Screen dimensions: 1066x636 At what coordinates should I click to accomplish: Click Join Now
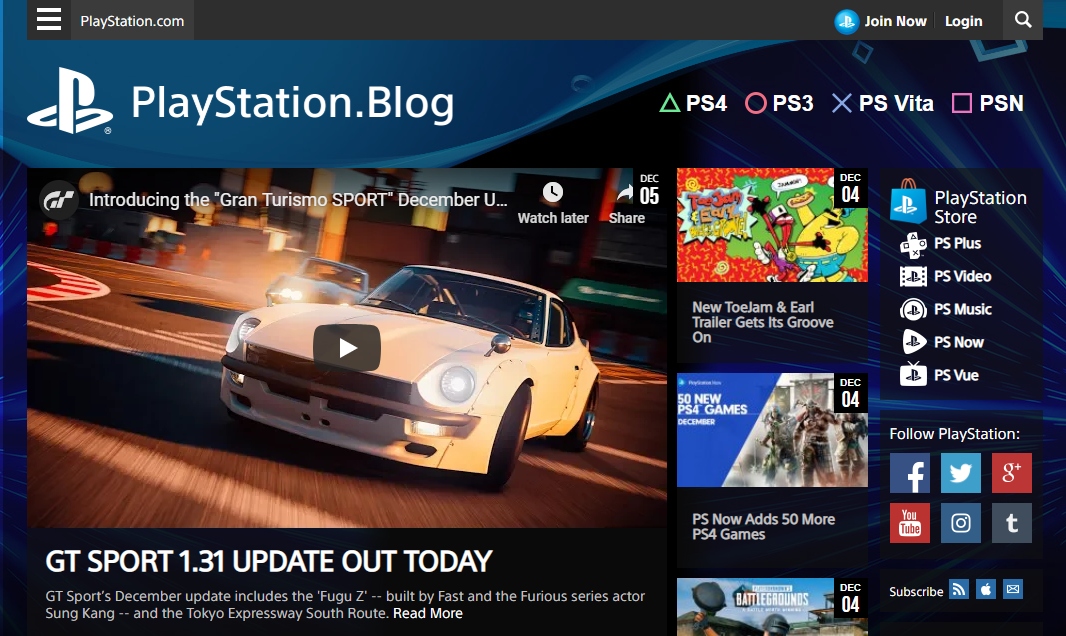click(895, 22)
